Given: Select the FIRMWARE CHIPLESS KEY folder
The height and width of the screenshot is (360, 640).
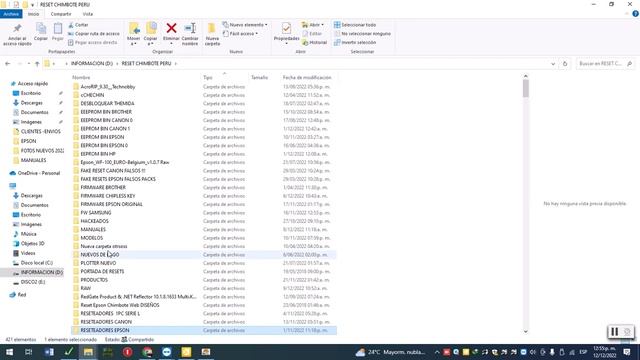Looking at the screenshot, I should tap(108, 196).
